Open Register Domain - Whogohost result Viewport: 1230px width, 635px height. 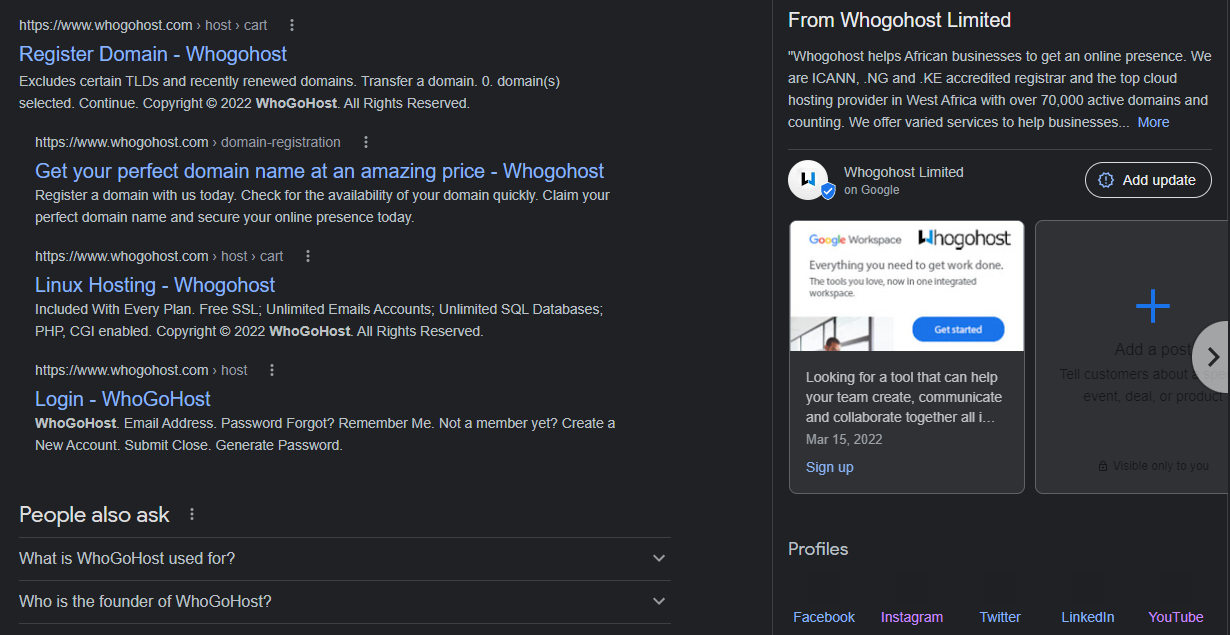click(153, 54)
